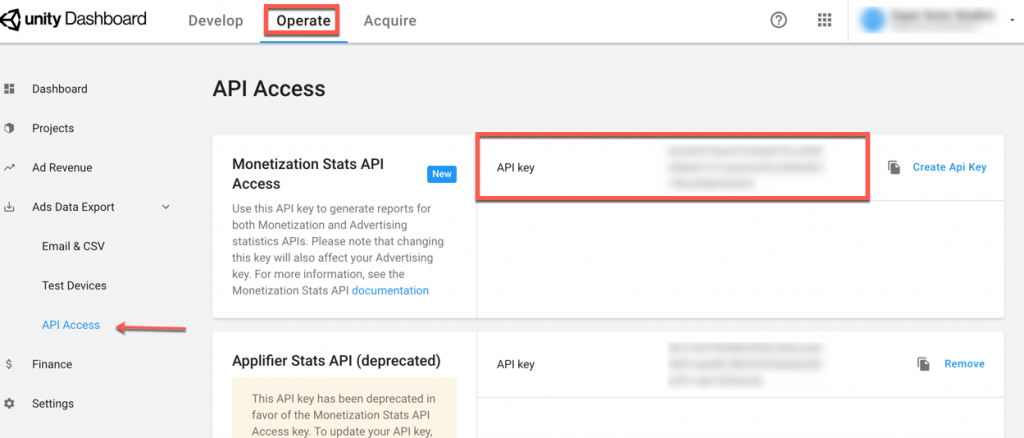
Task: Open Finance in the sidebar
Action: click(52, 364)
